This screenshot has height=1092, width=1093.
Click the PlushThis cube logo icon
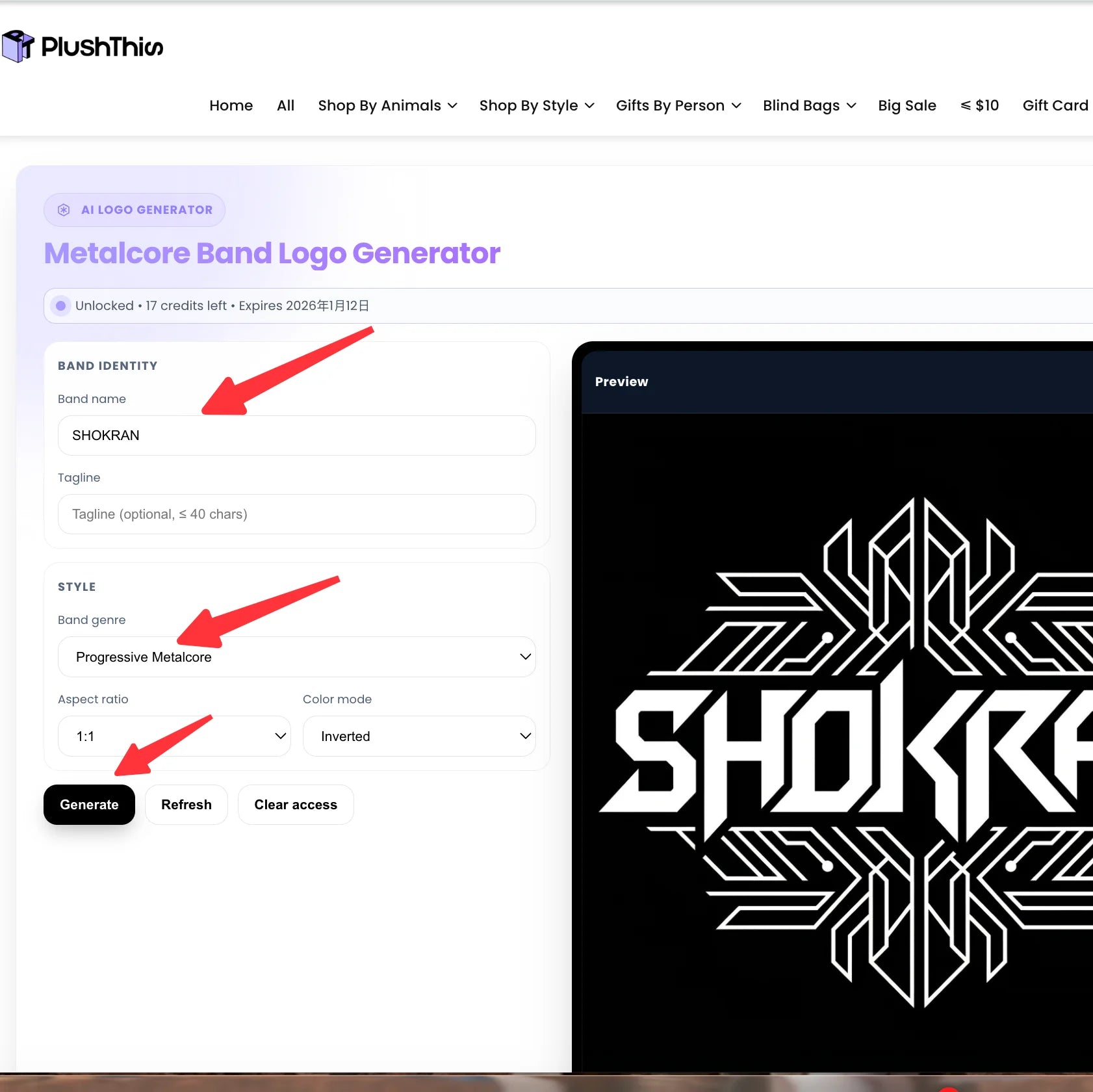[18, 46]
